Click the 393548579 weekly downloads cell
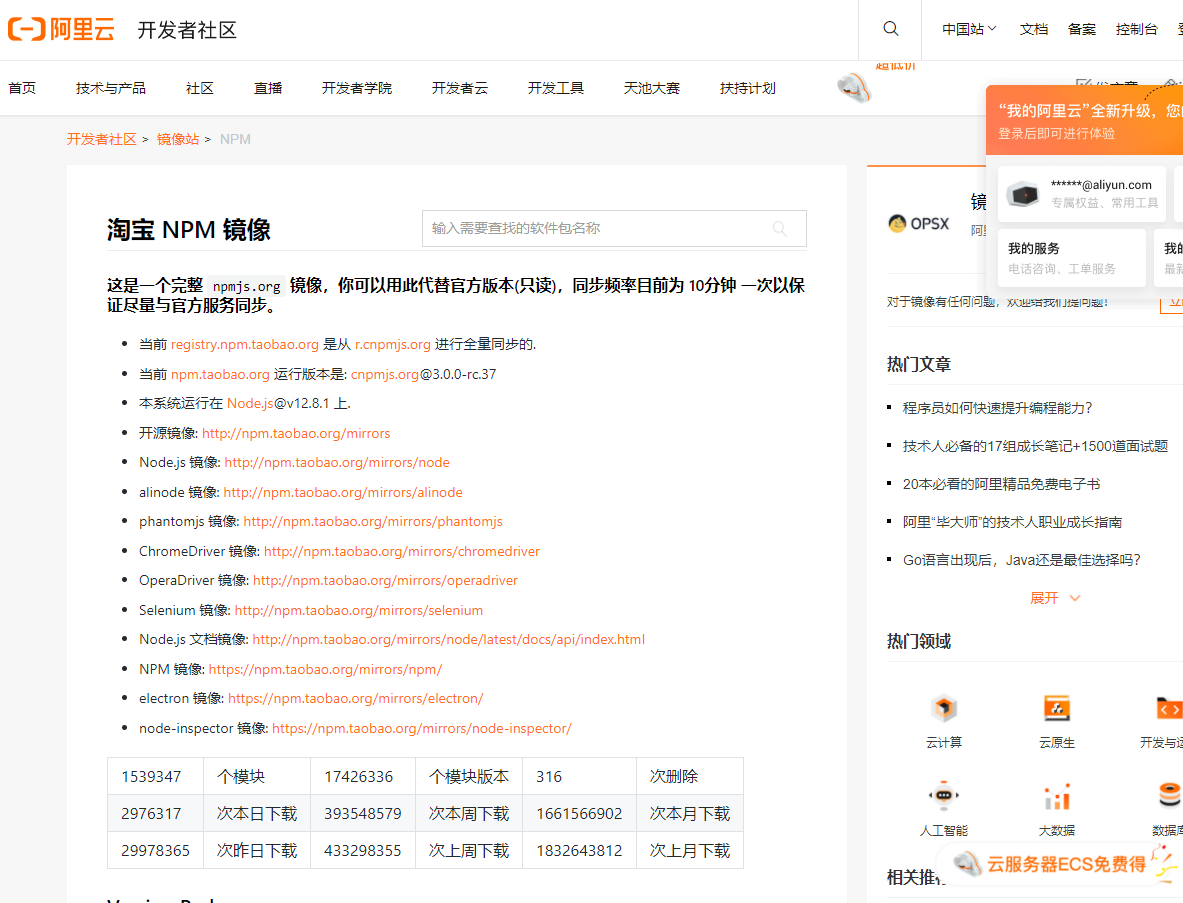 coord(363,813)
